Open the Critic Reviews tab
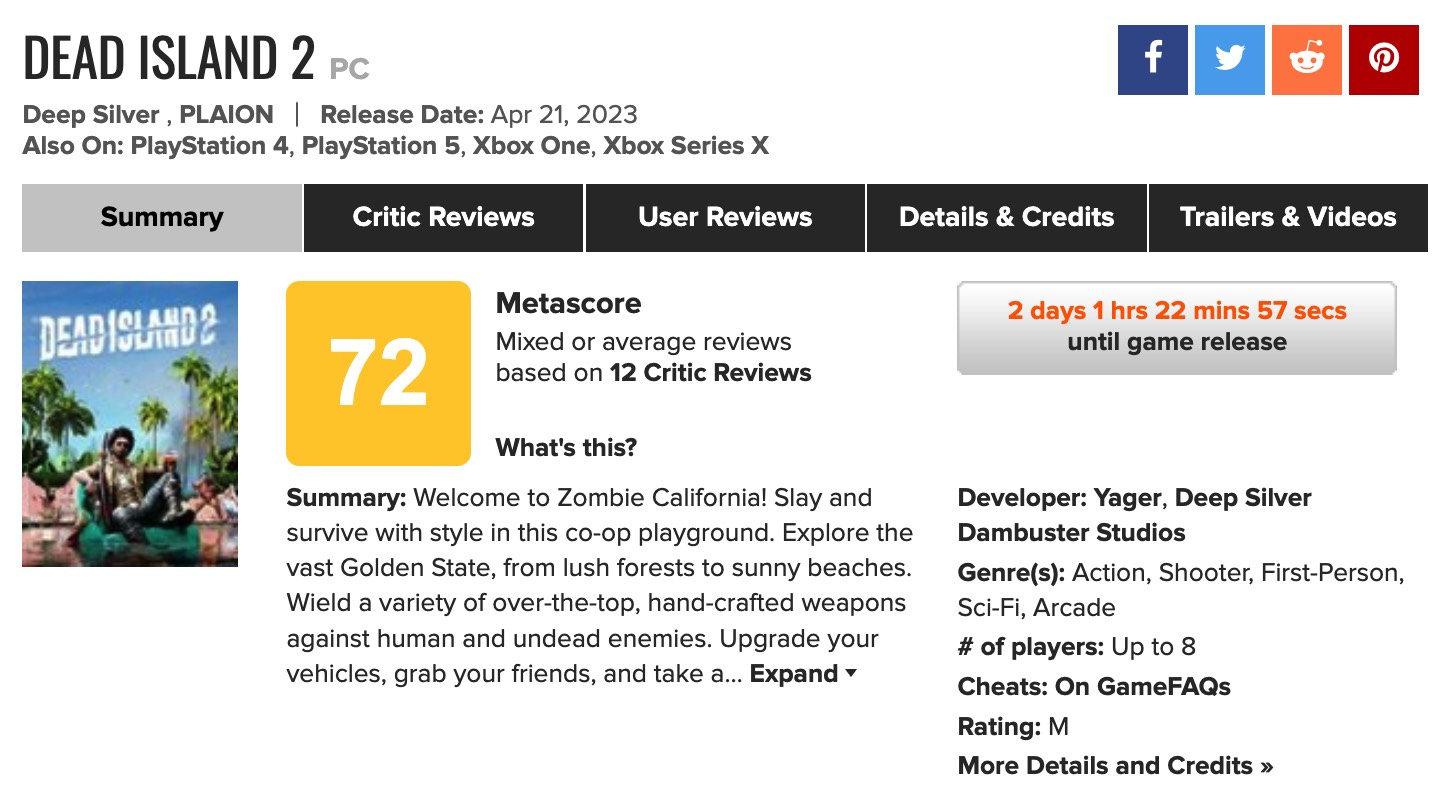 click(x=443, y=217)
